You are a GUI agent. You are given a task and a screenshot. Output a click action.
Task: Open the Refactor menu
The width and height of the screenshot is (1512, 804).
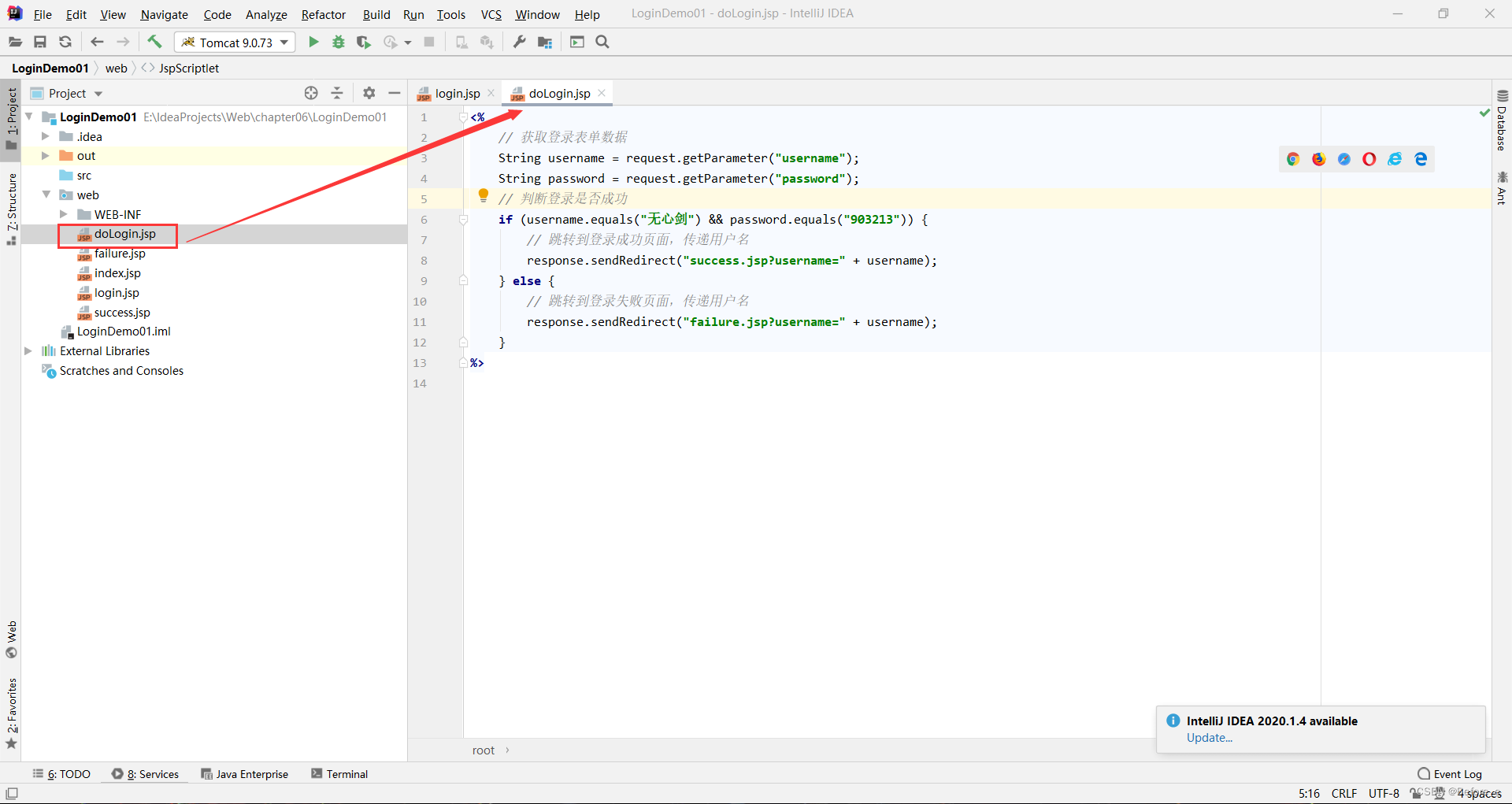(x=323, y=14)
